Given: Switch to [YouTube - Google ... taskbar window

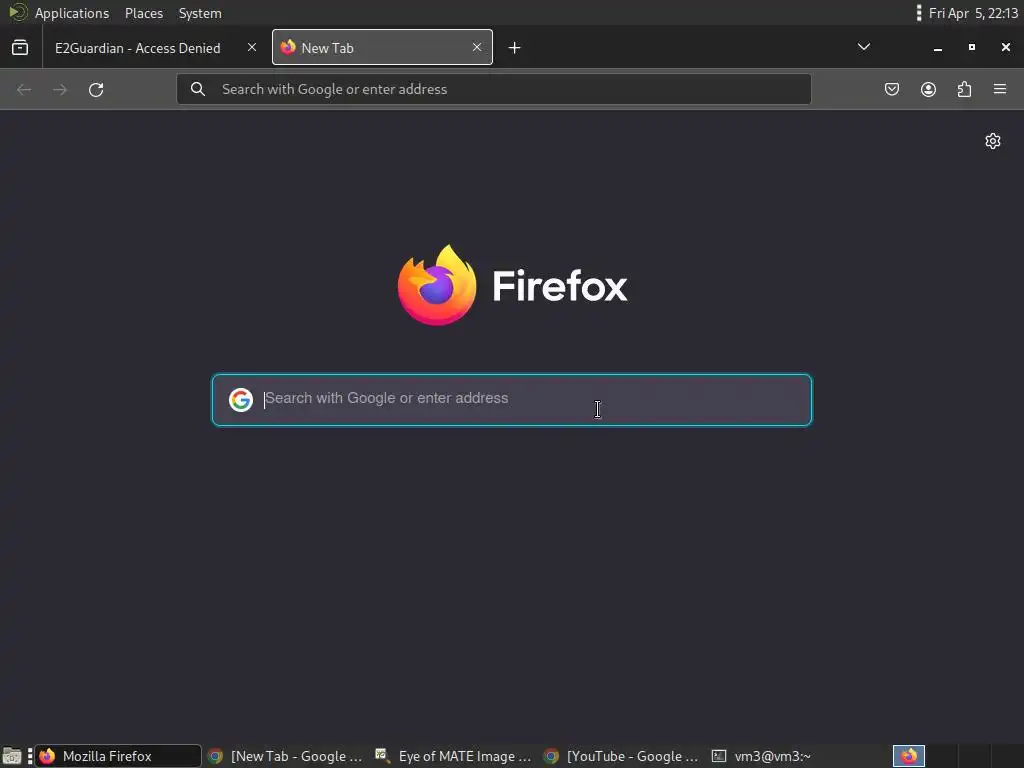Looking at the screenshot, I should tap(622, 756).
